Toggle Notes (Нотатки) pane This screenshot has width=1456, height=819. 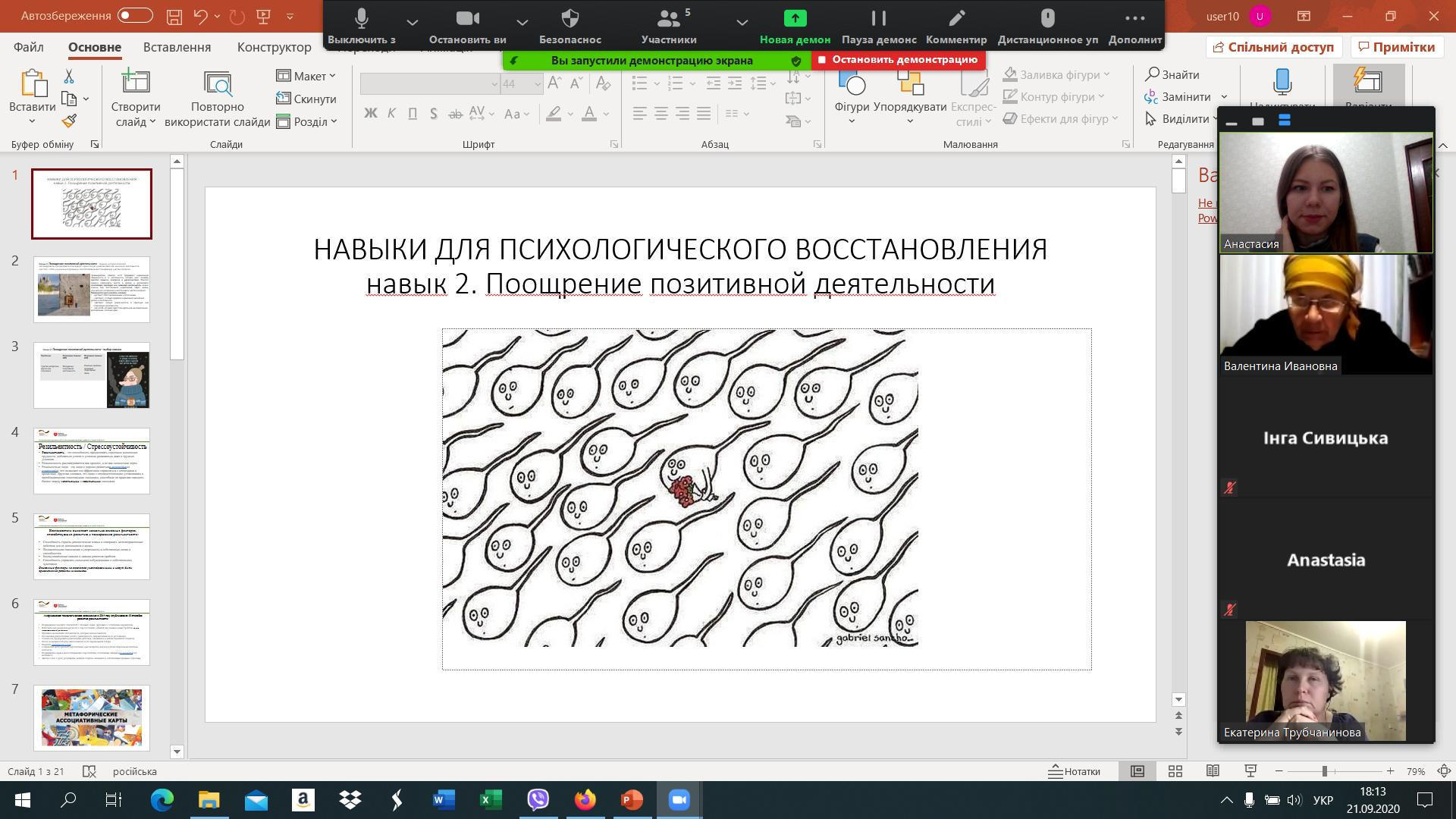tap(1074, 771)
